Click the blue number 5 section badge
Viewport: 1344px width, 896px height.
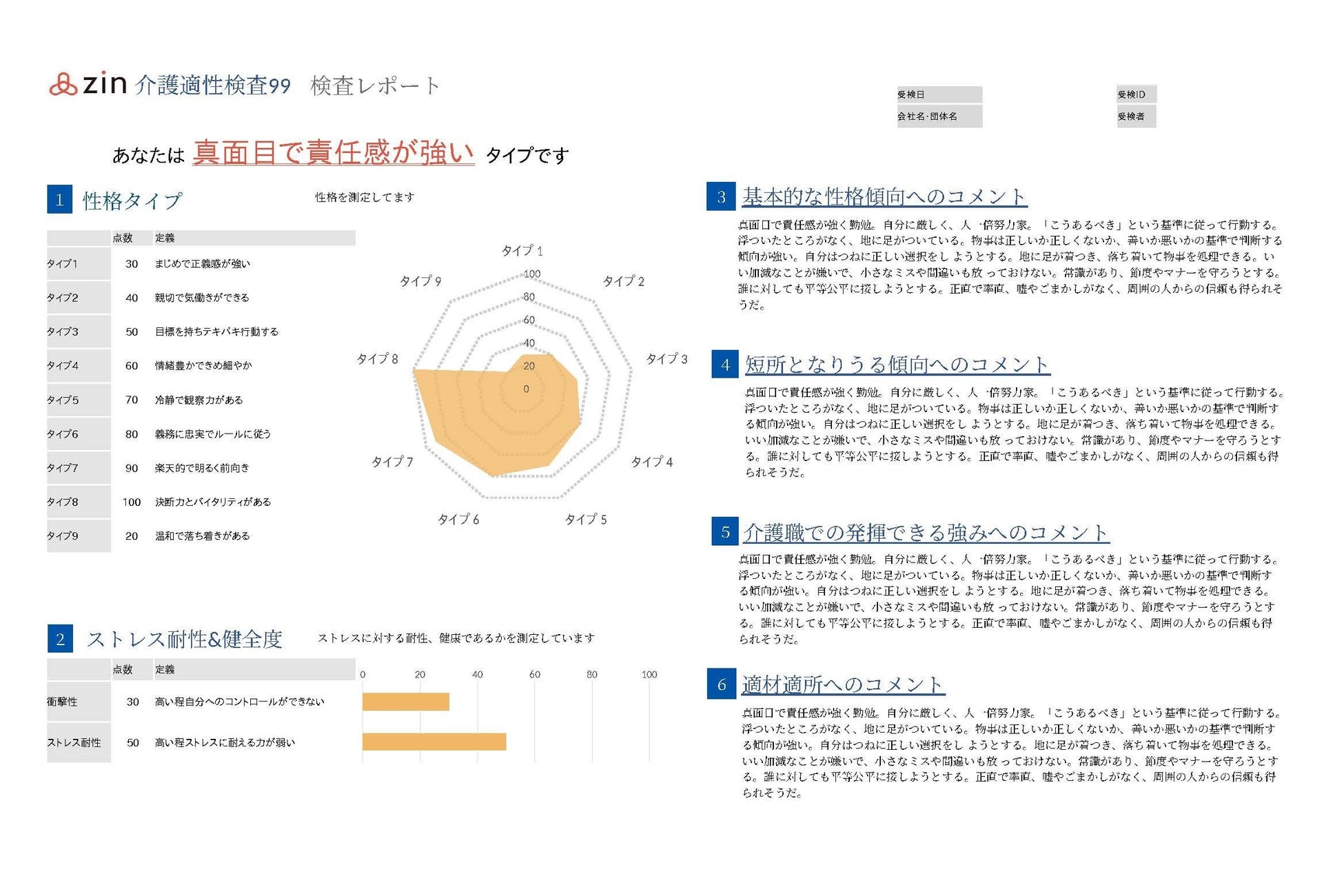(725, 531)
